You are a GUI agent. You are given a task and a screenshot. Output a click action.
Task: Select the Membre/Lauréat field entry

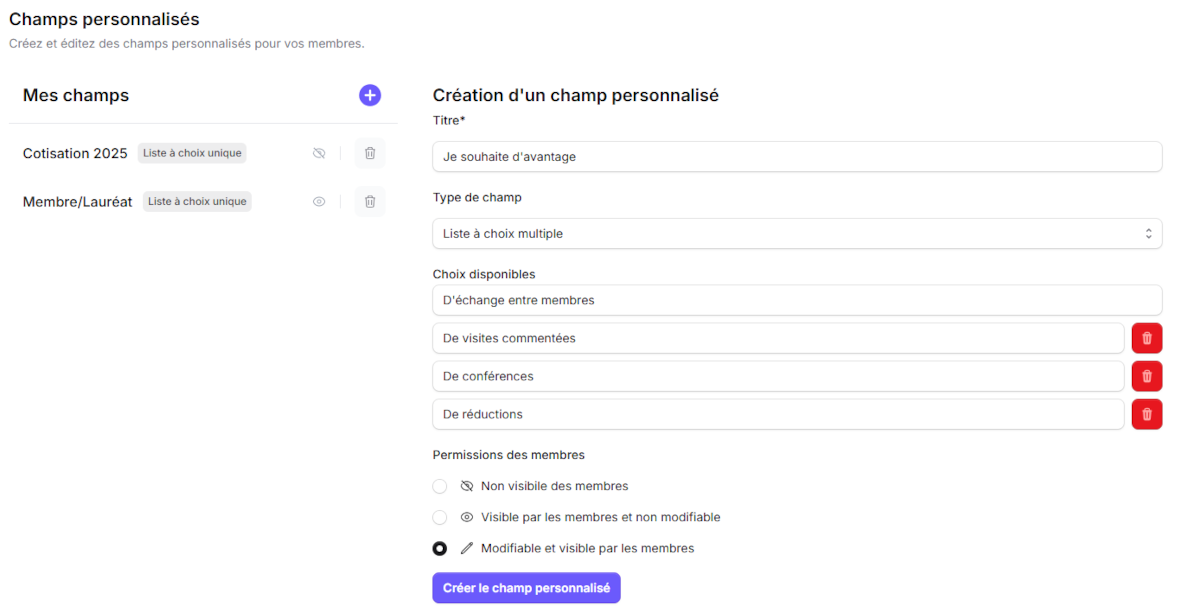click(x=78, y=201)
